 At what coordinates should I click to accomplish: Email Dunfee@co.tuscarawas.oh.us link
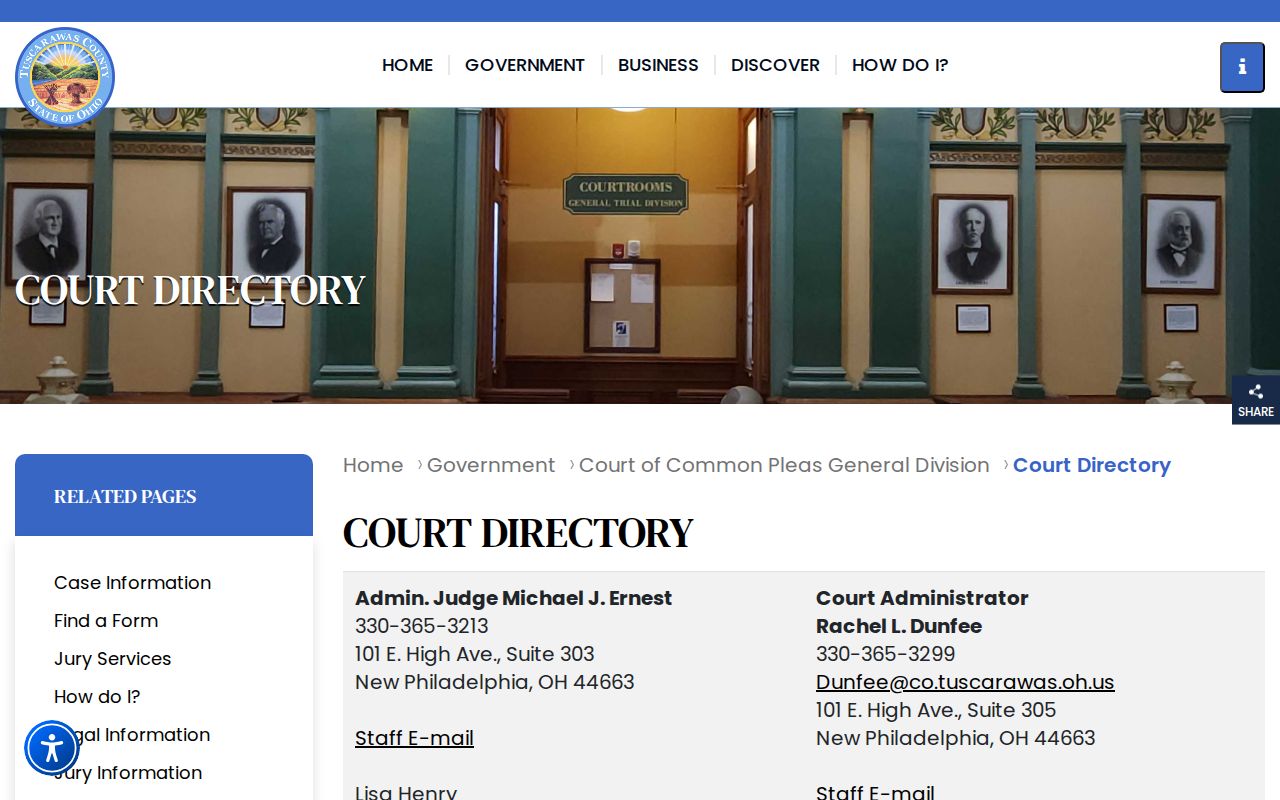click(965, 682)
